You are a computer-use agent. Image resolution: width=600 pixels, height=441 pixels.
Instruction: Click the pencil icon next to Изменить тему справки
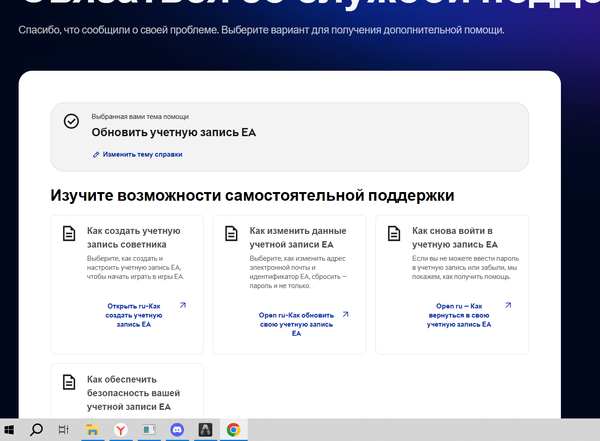pyautogui.click(x=96, y=155)
